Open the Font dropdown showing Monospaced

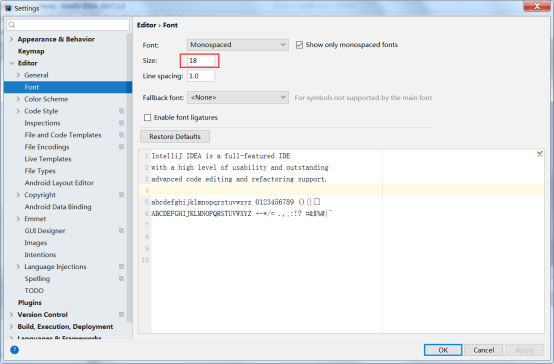coord(238,45)
